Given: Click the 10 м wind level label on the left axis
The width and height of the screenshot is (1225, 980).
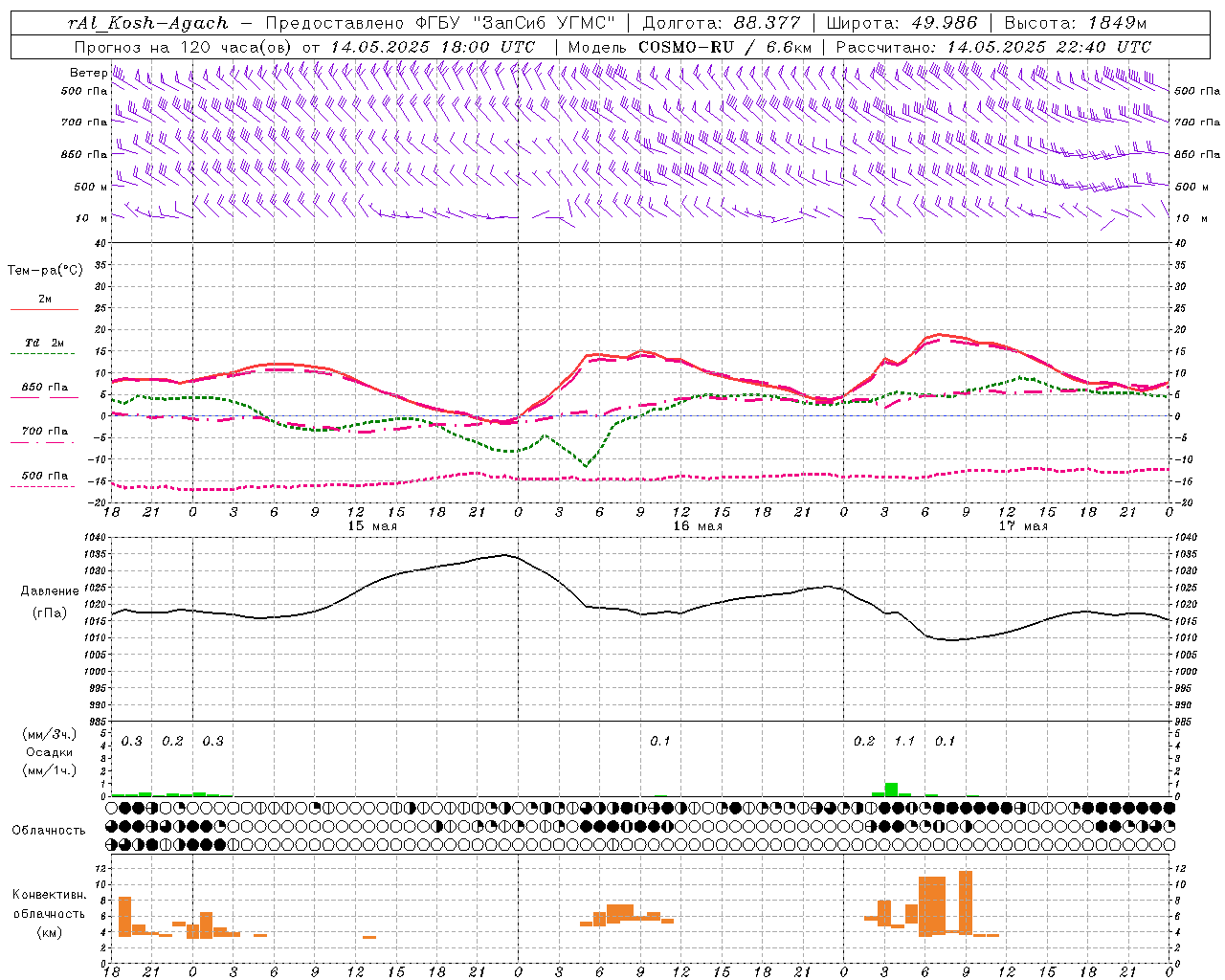Looking at the screenshot, I should (x=91, y=218).
